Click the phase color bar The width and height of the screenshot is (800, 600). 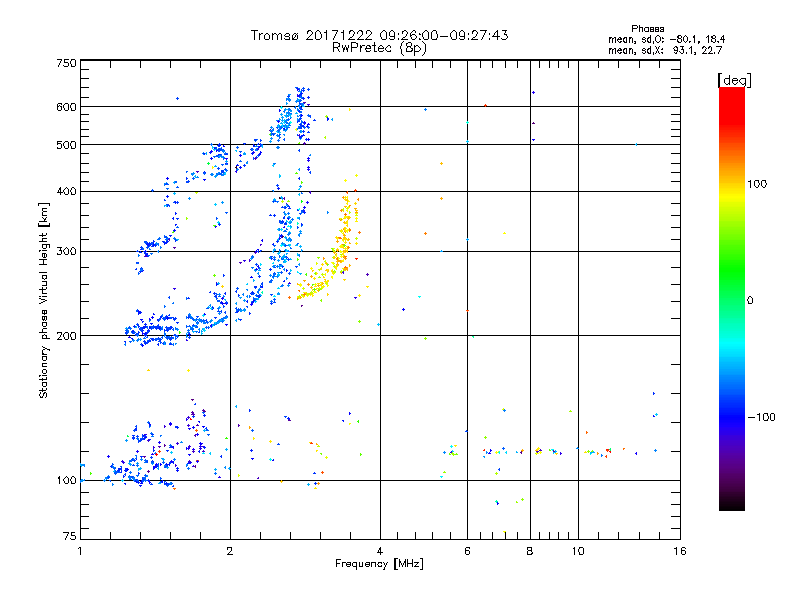tap(732, 298)
